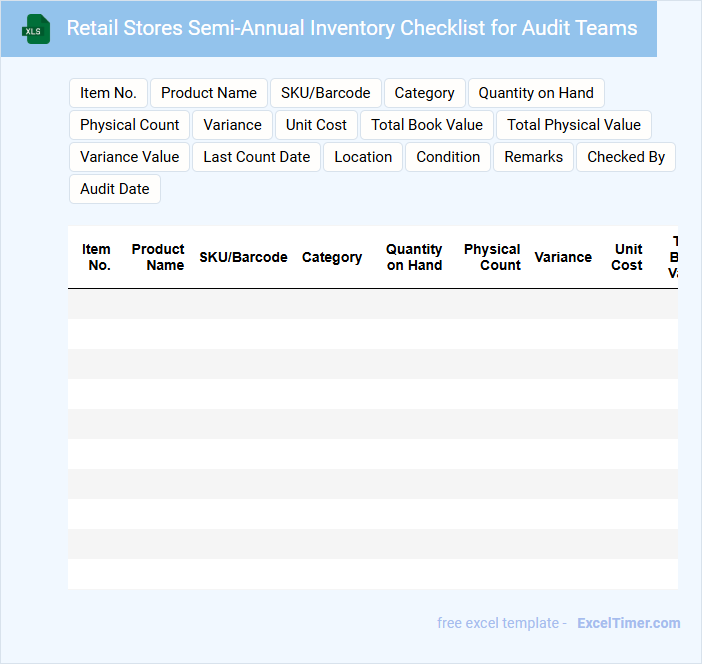
Task: Click the page title heading text
Action: [x=352, y=28]
